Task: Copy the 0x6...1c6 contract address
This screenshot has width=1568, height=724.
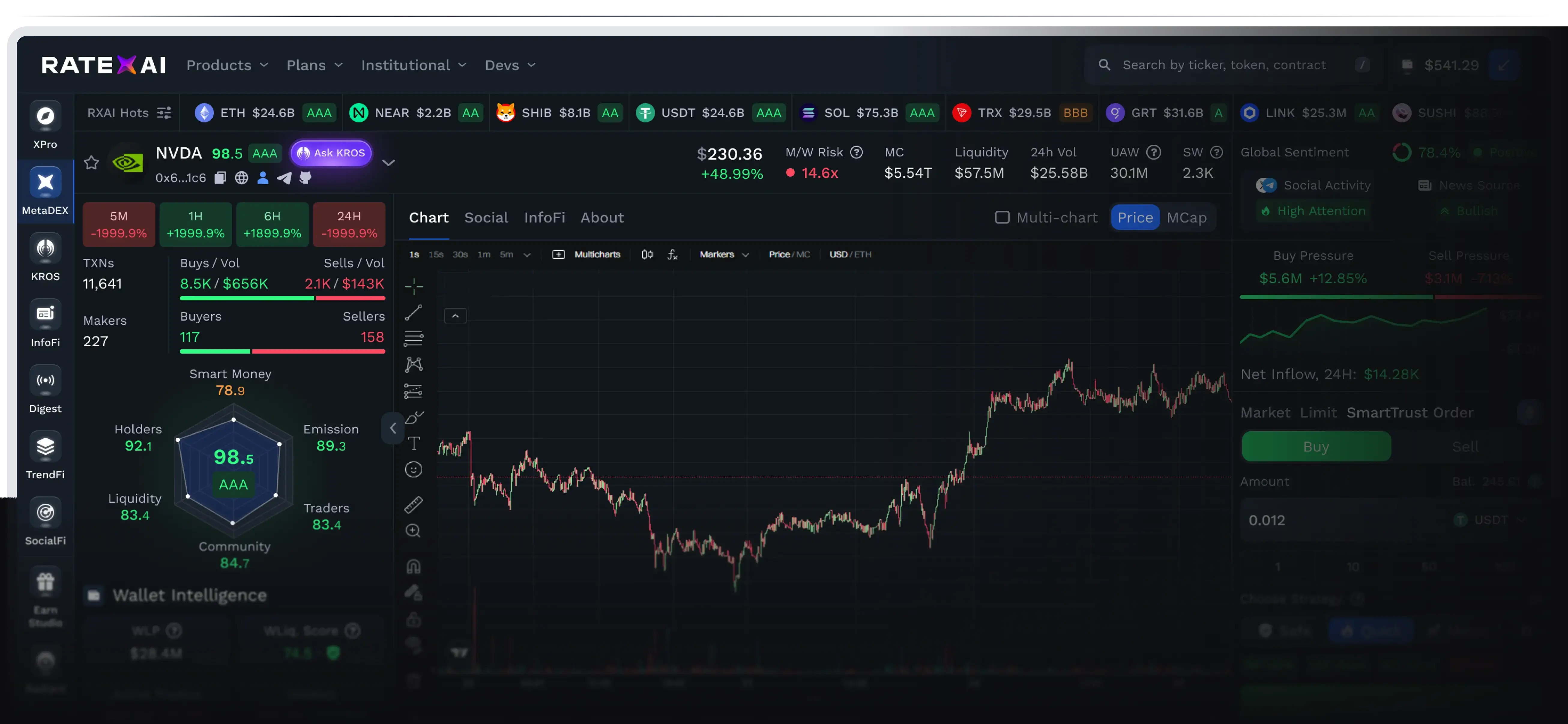Action: pos(220,178)
